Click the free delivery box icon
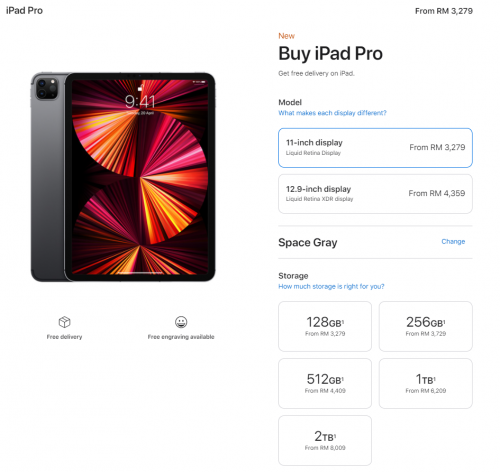This screenshot has height=472, width=500. coord(64,322)
